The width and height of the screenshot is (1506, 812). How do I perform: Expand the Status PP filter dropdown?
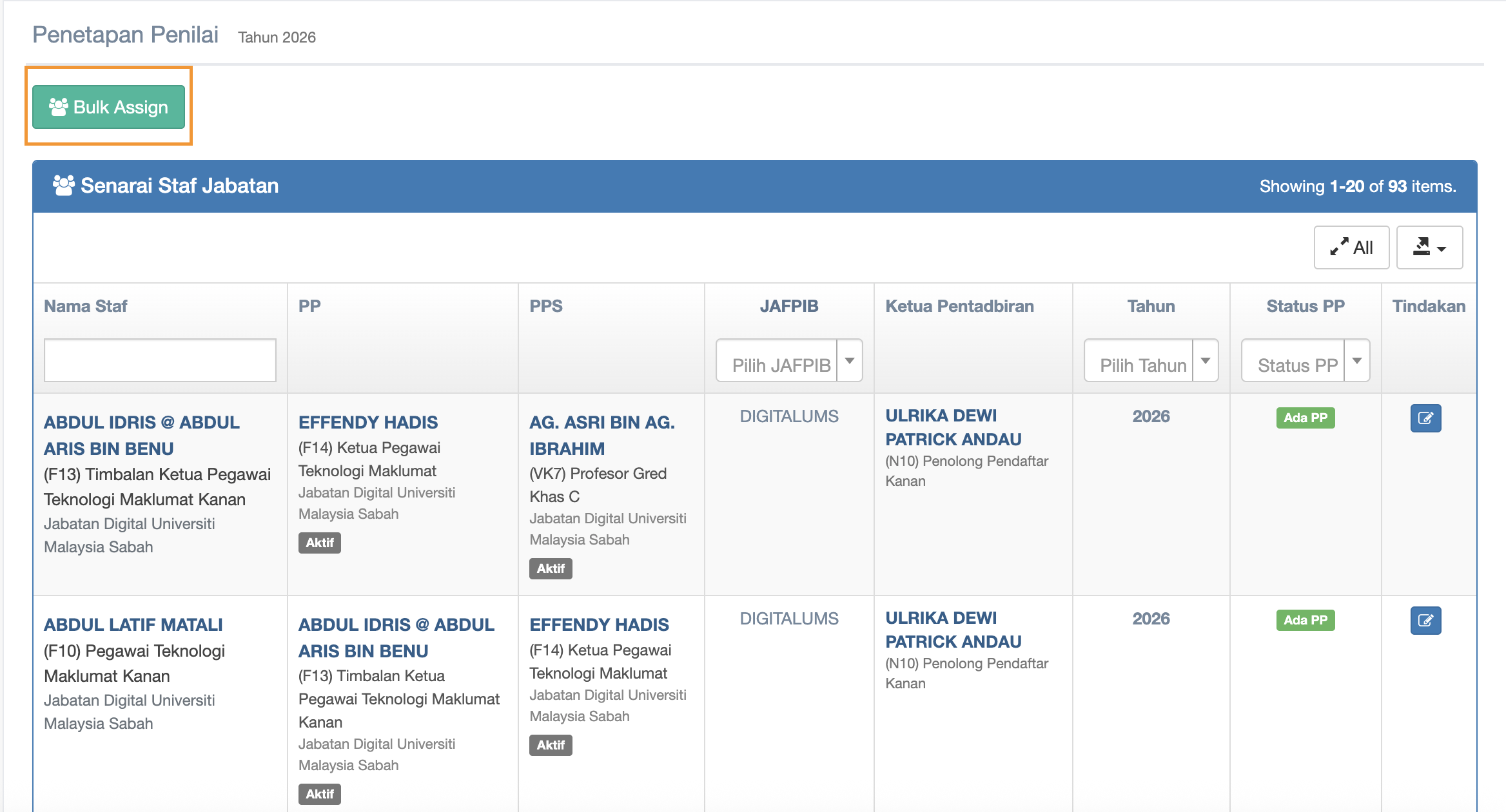pyautogui.click(x=1305, y=362)
